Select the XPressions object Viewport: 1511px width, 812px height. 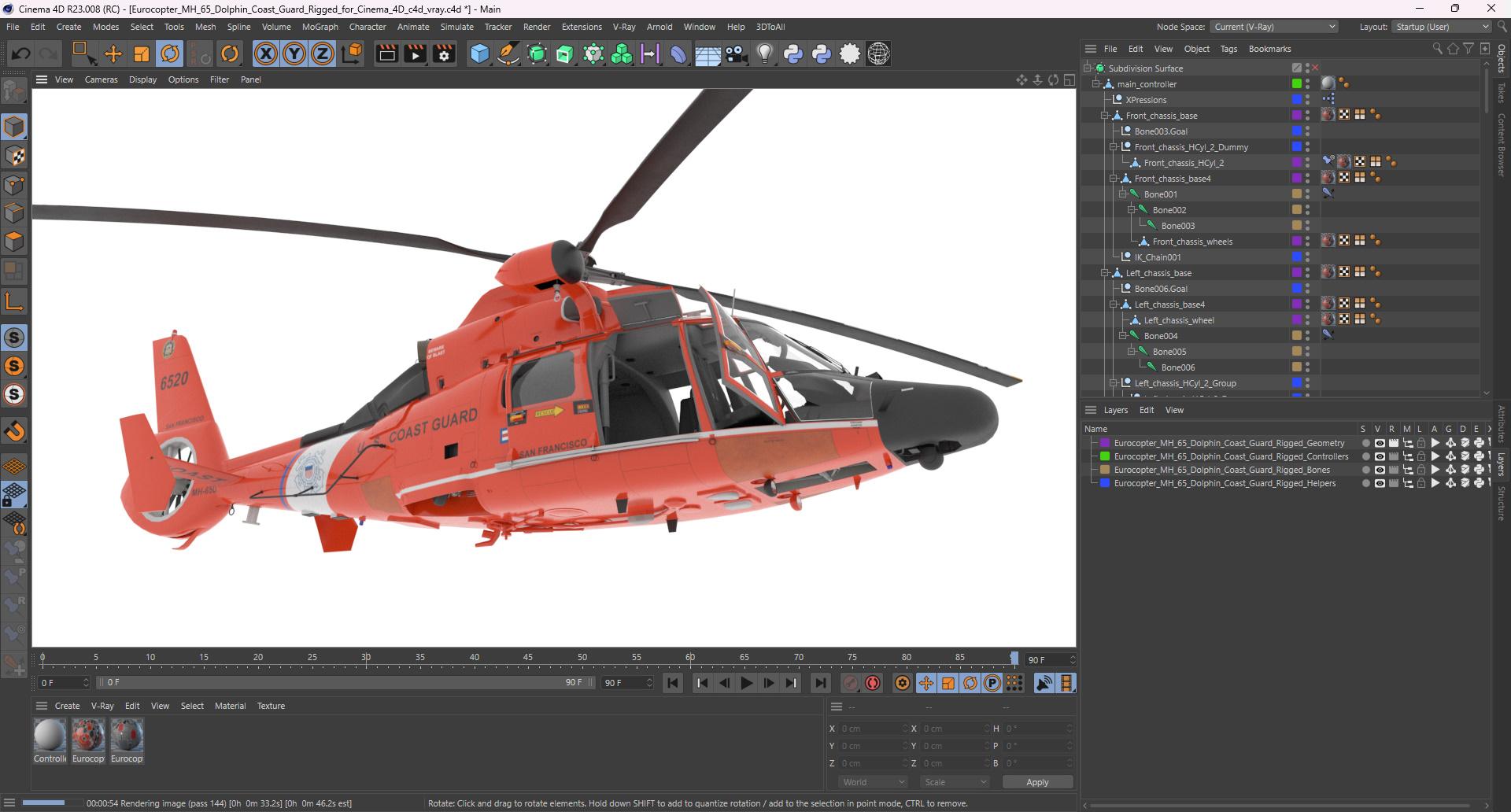point(1146,100)
